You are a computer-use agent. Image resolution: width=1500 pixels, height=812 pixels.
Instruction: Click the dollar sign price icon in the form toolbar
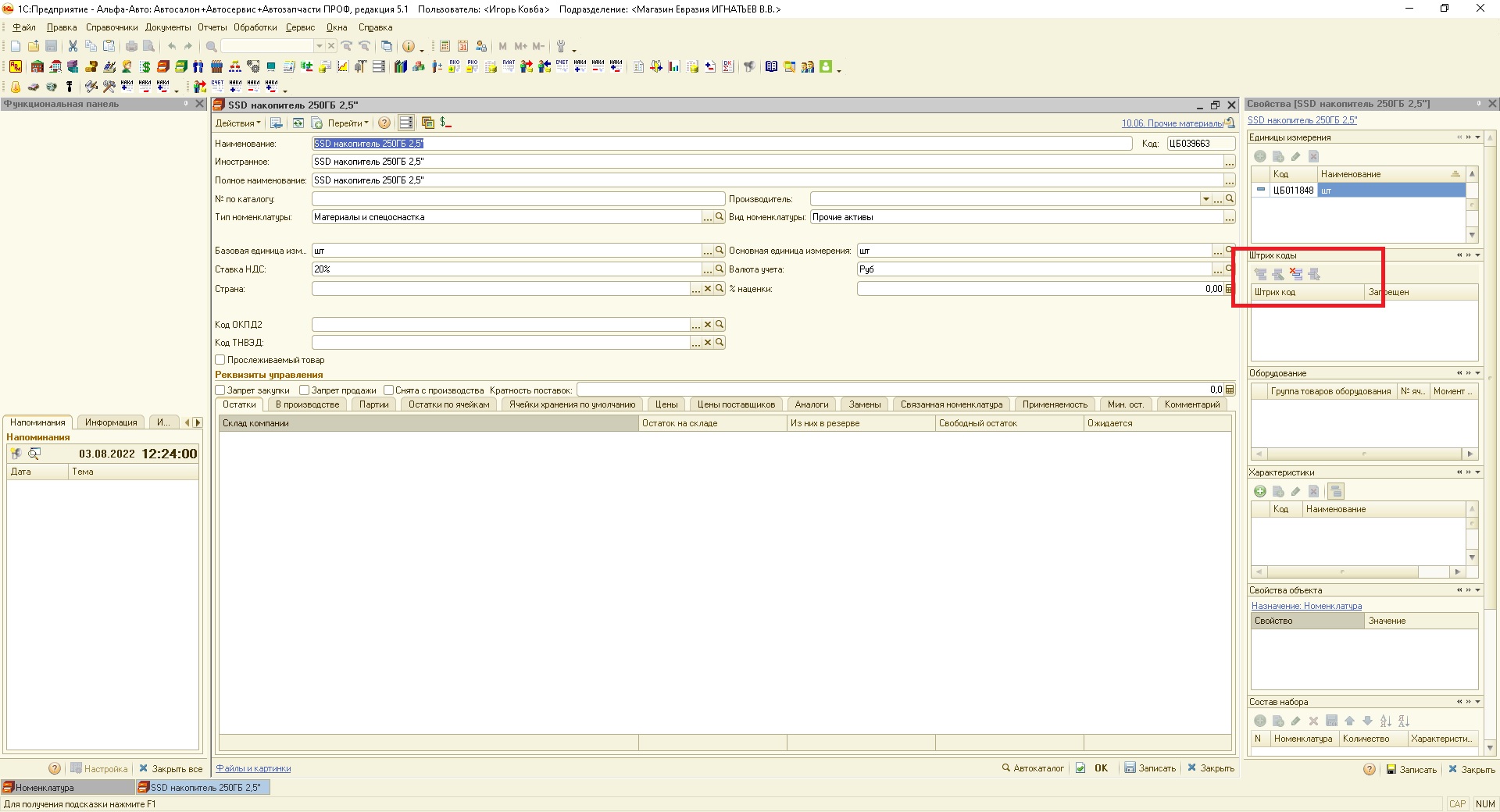pyautogui.click(x=446, y=123)
